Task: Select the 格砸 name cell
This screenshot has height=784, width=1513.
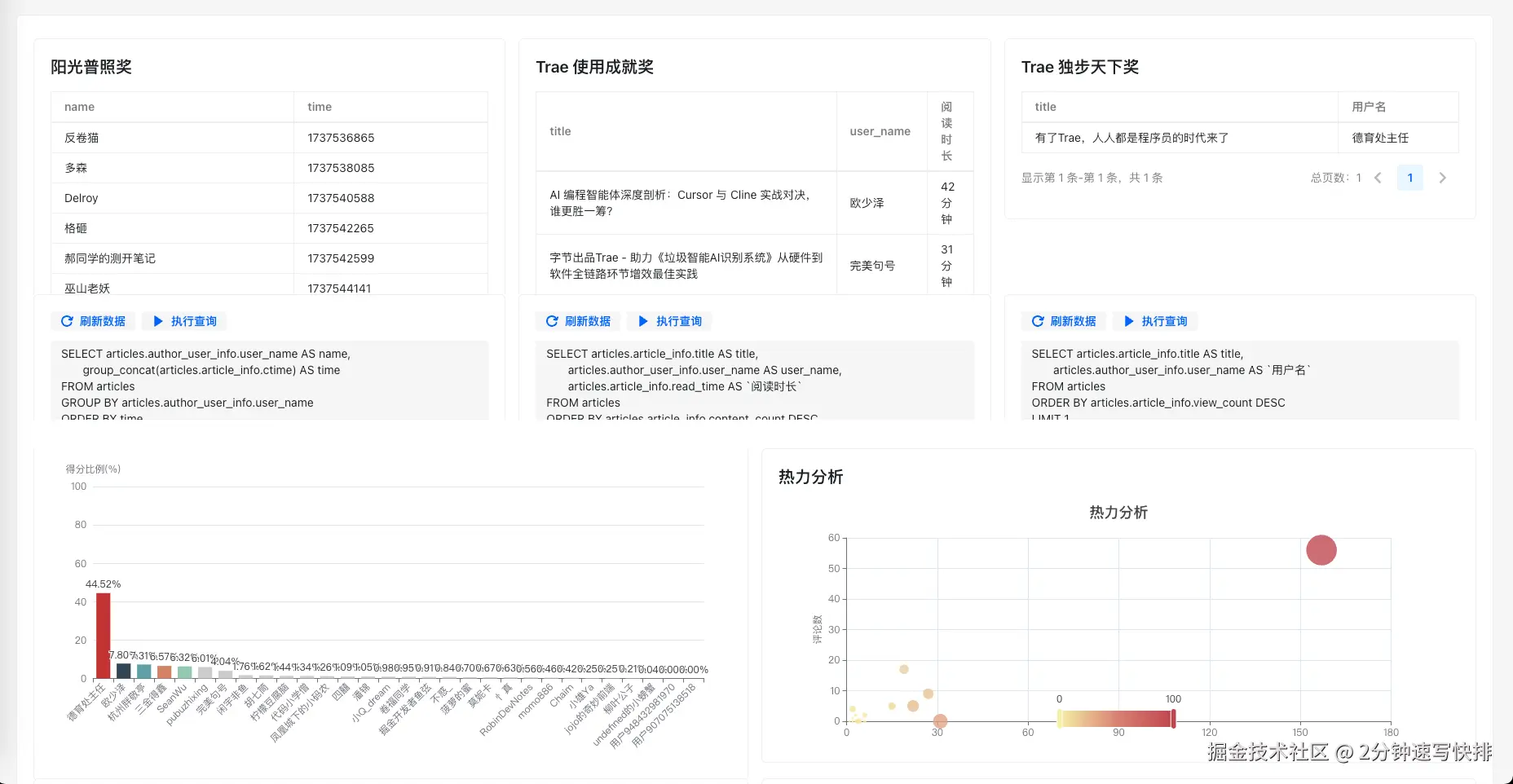Action: pyautogui.click(x=173, y=228)
